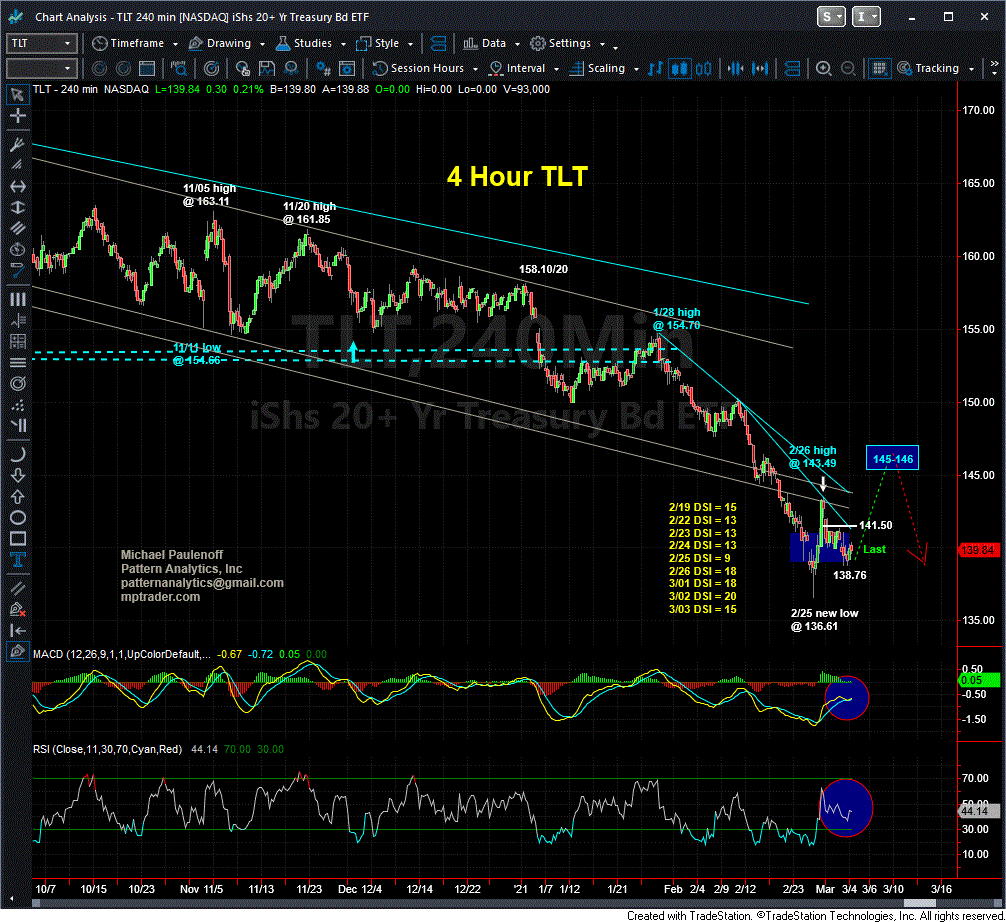Click the Interval button

click(517, 69)
